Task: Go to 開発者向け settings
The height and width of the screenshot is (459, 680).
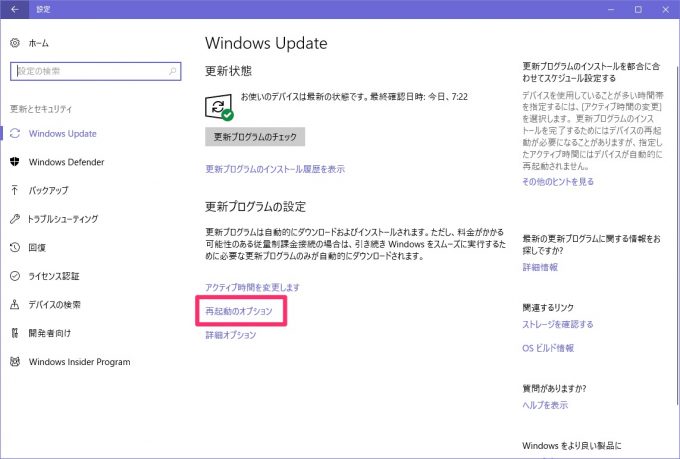Action: point(49,333)
